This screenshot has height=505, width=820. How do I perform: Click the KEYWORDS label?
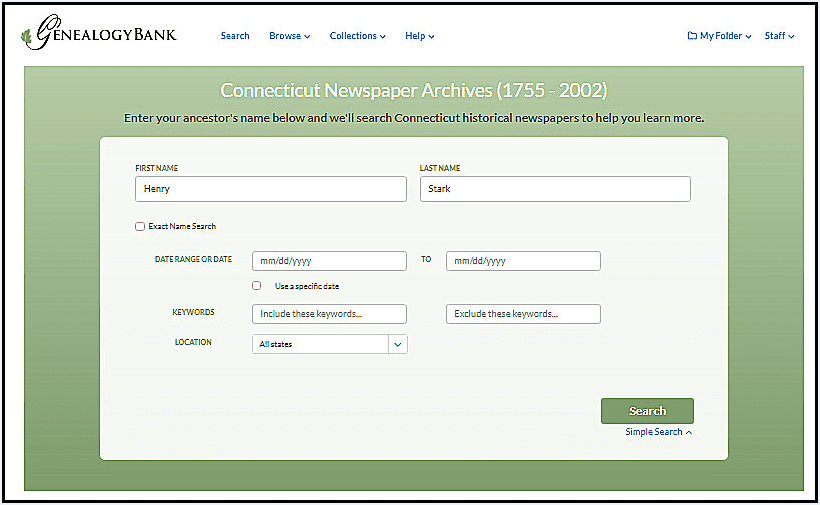tap(193, 312)
